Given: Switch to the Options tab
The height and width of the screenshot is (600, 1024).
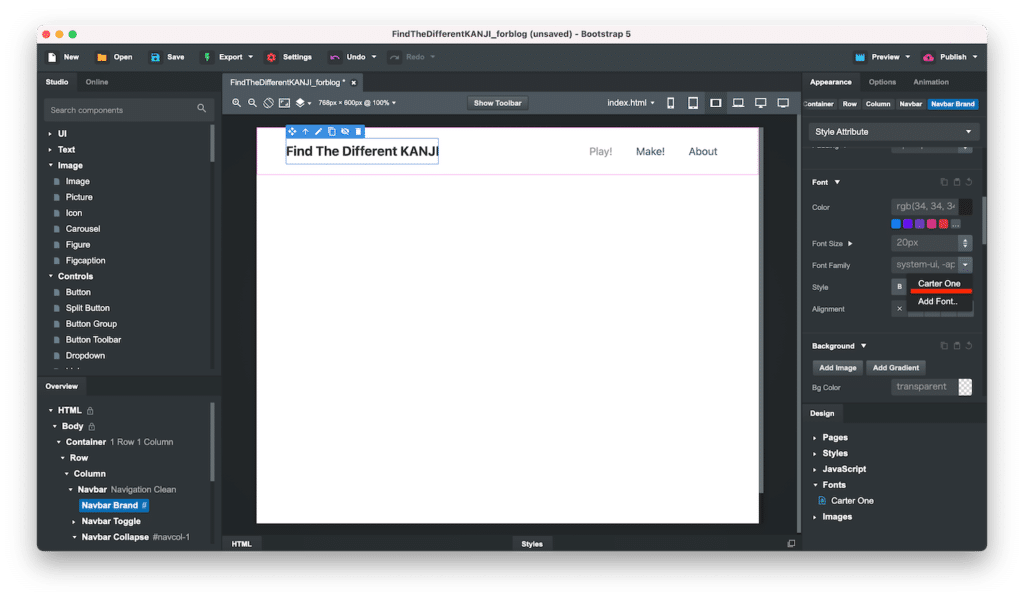Looking at the screenshot, I should click(x=881, y=82).
